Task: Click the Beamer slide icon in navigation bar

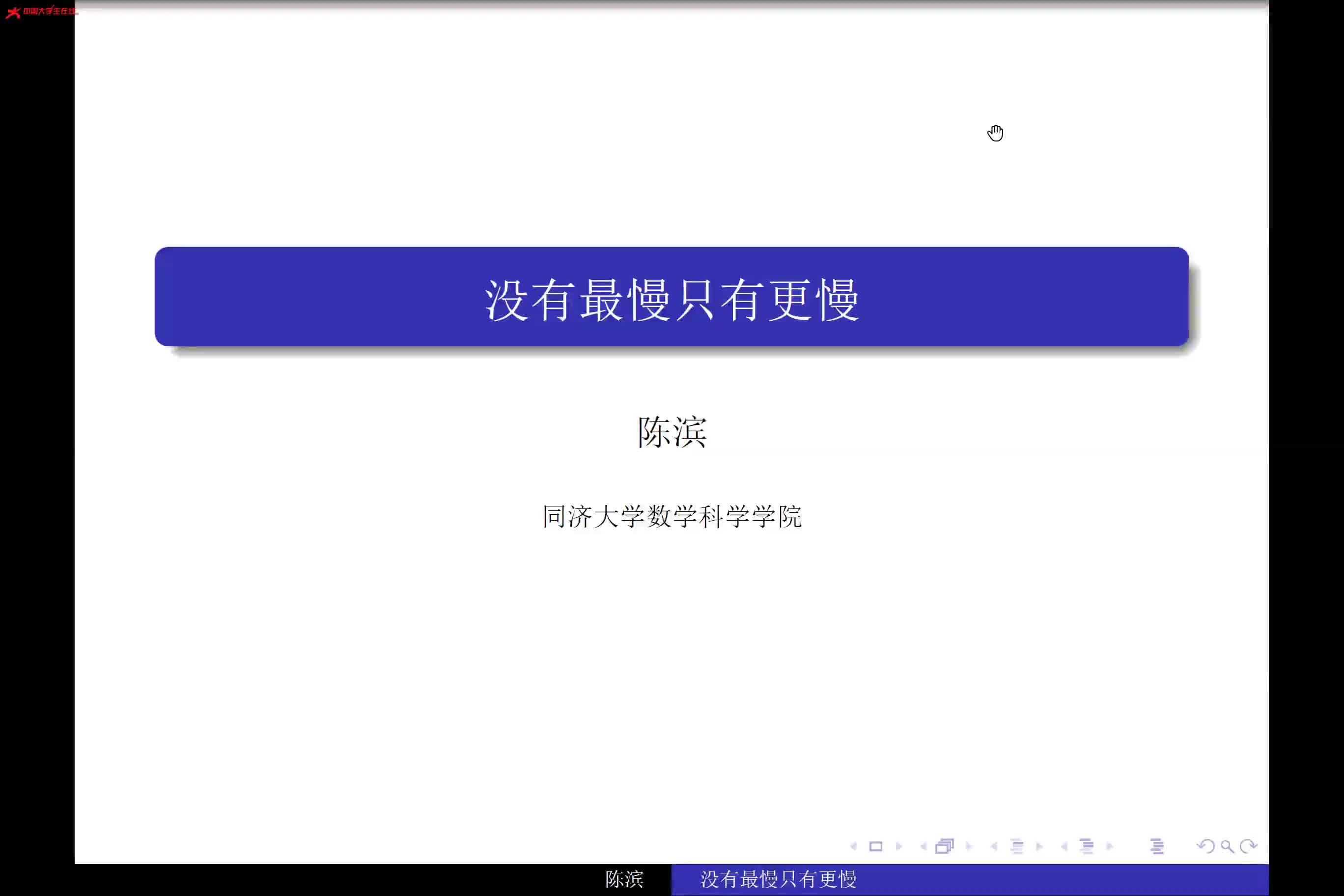Action: (875, 846)
